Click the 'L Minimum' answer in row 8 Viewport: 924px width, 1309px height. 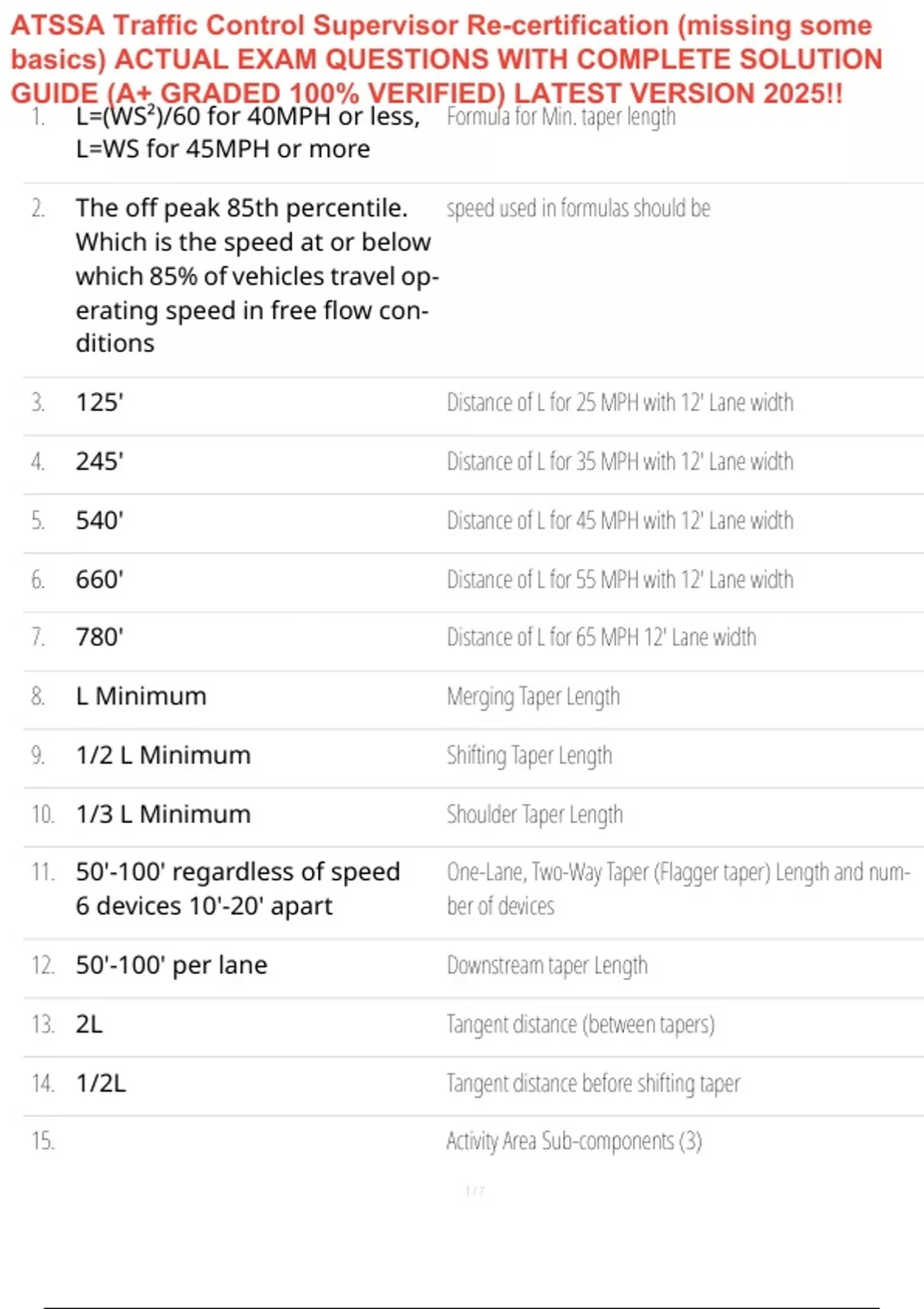point(141,697)
